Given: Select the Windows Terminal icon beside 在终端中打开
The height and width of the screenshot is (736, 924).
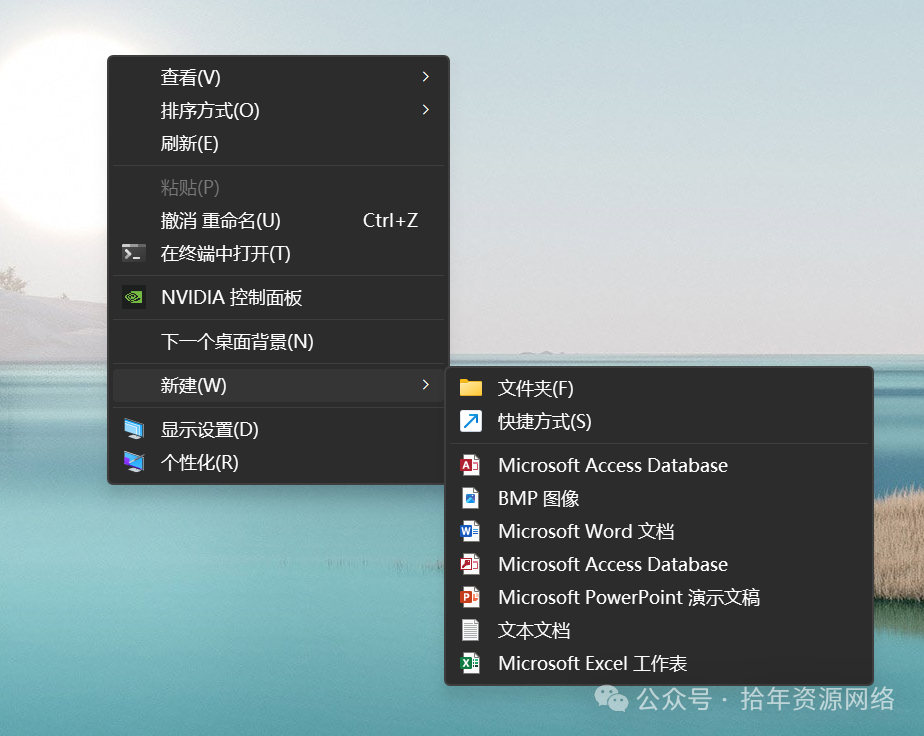Looking at the screenshot, I should (x=134, y=253).
